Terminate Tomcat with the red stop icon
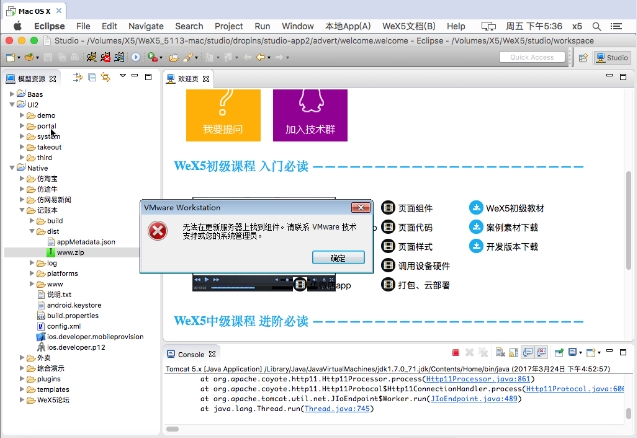Image resolution: width=637 pixels, height=438 pixels. tap(455, 353)
